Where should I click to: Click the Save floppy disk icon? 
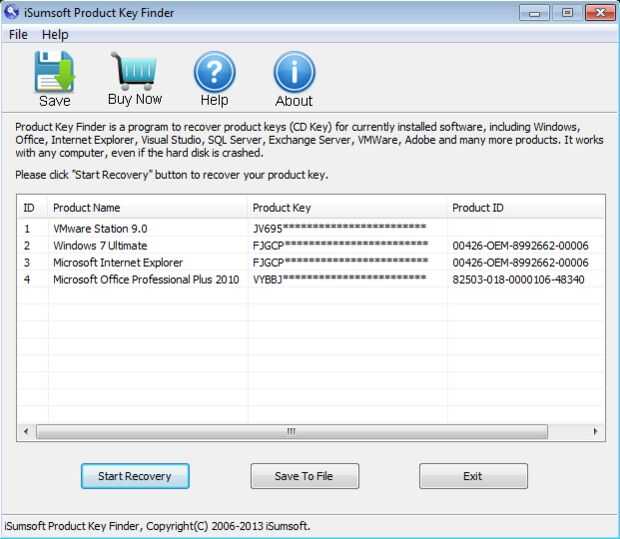tap(55, 72)
